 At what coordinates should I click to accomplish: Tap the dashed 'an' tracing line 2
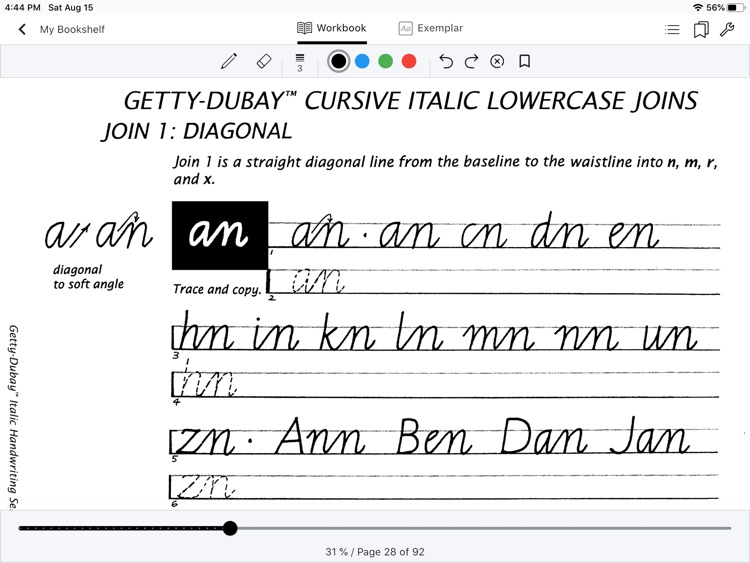(318, 281)
